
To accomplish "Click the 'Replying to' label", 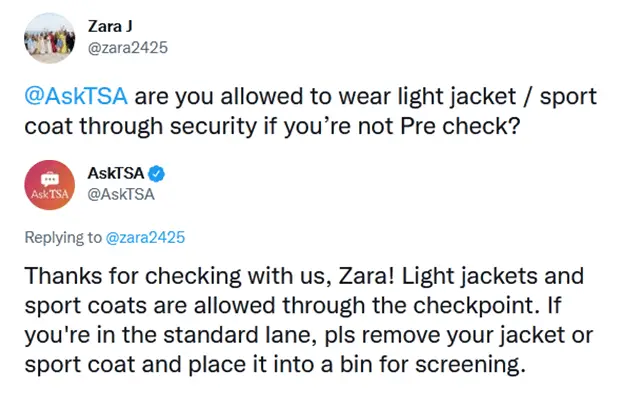I will (x=63, y=238).
